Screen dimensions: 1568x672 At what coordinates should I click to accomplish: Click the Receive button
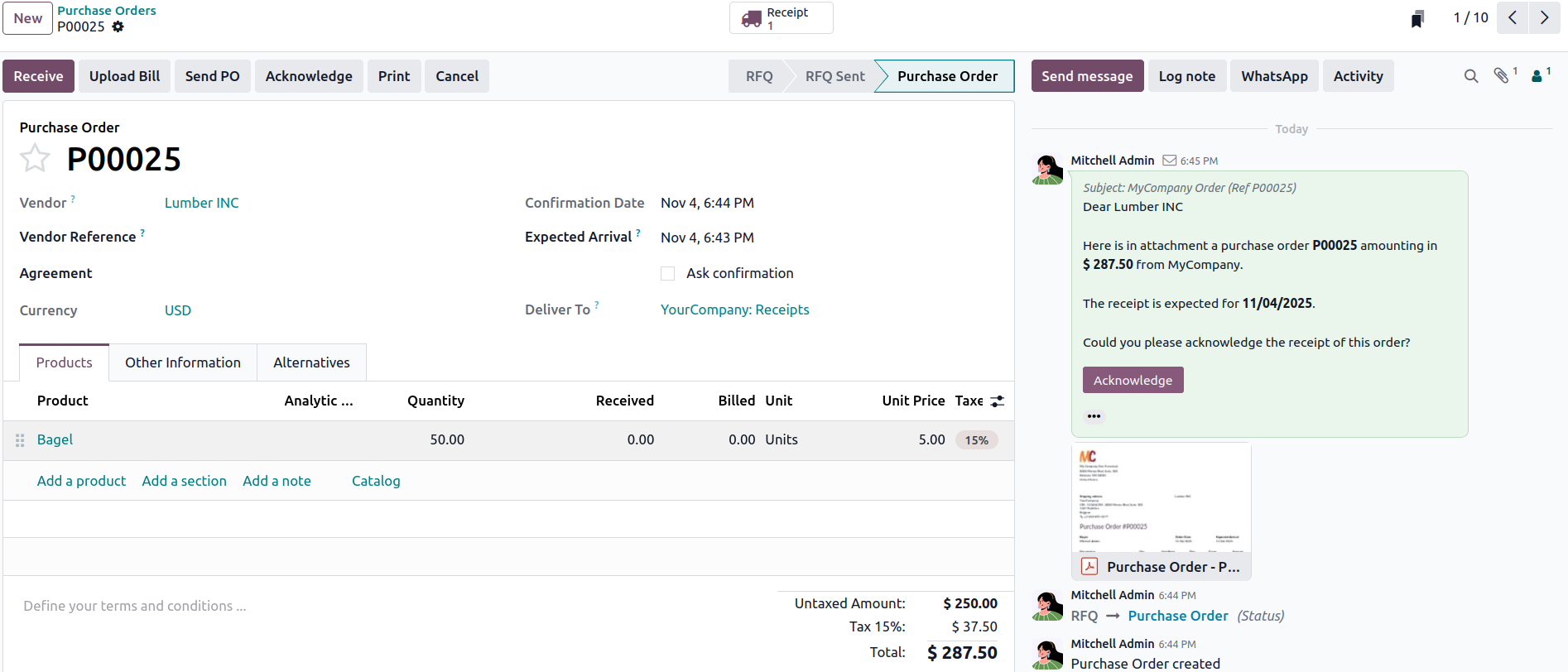pos(38,76)
